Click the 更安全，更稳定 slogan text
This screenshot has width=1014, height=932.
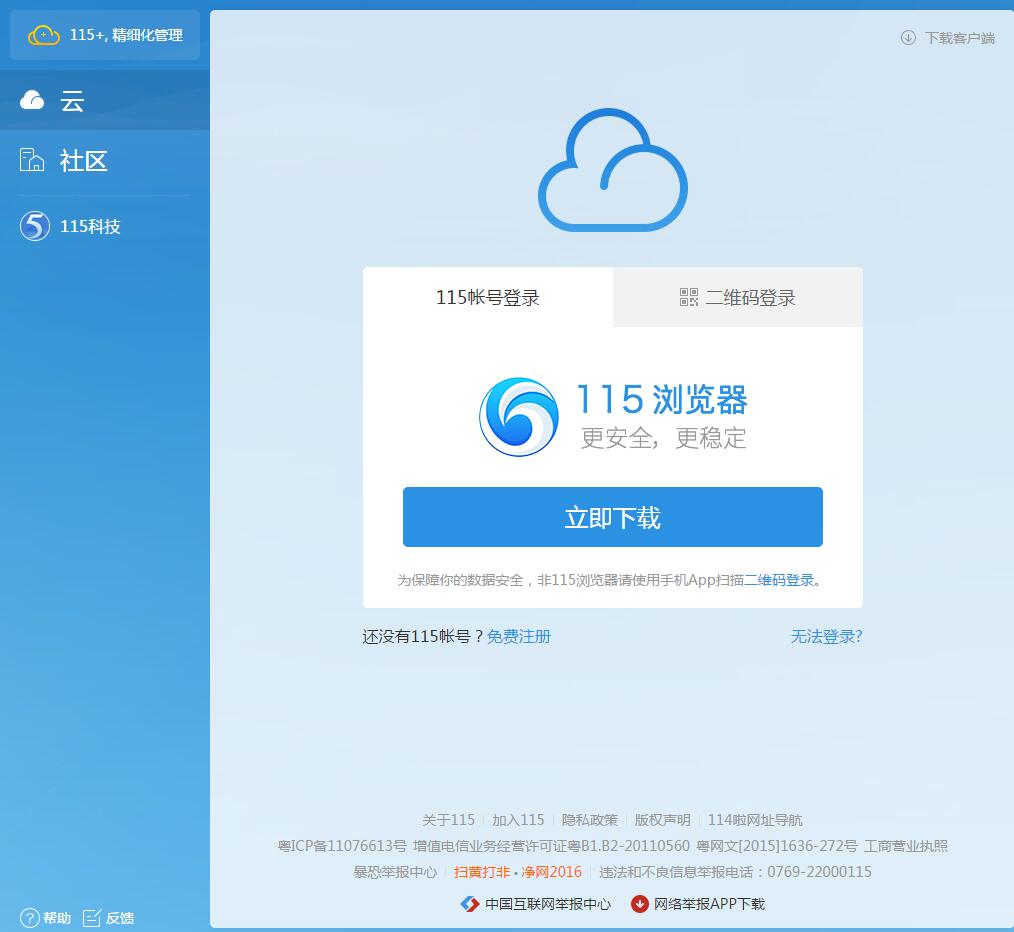(663, 438)
